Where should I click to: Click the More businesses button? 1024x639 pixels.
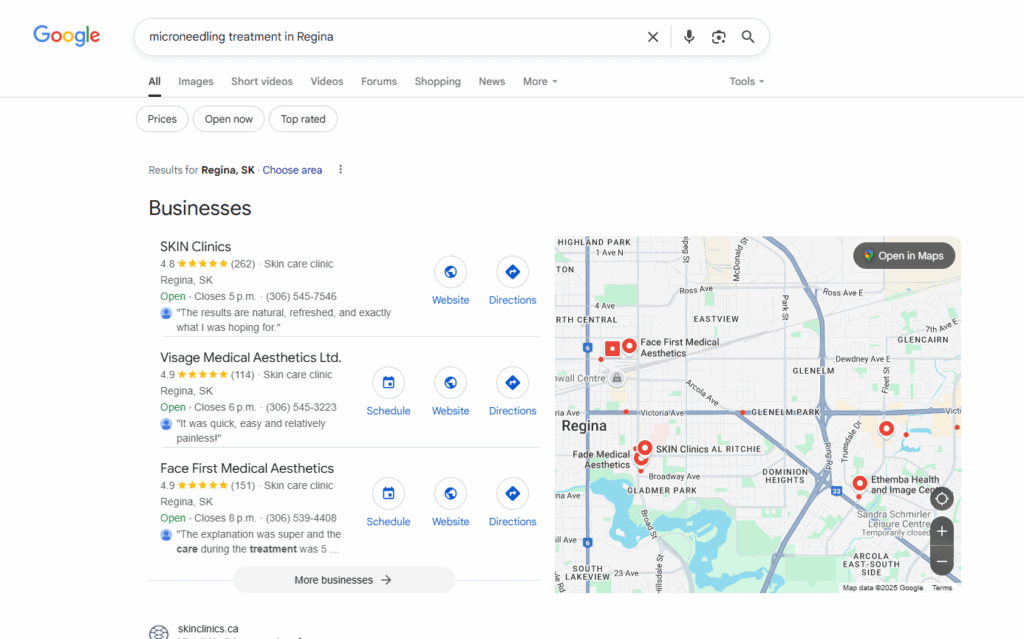click(343, 580)
